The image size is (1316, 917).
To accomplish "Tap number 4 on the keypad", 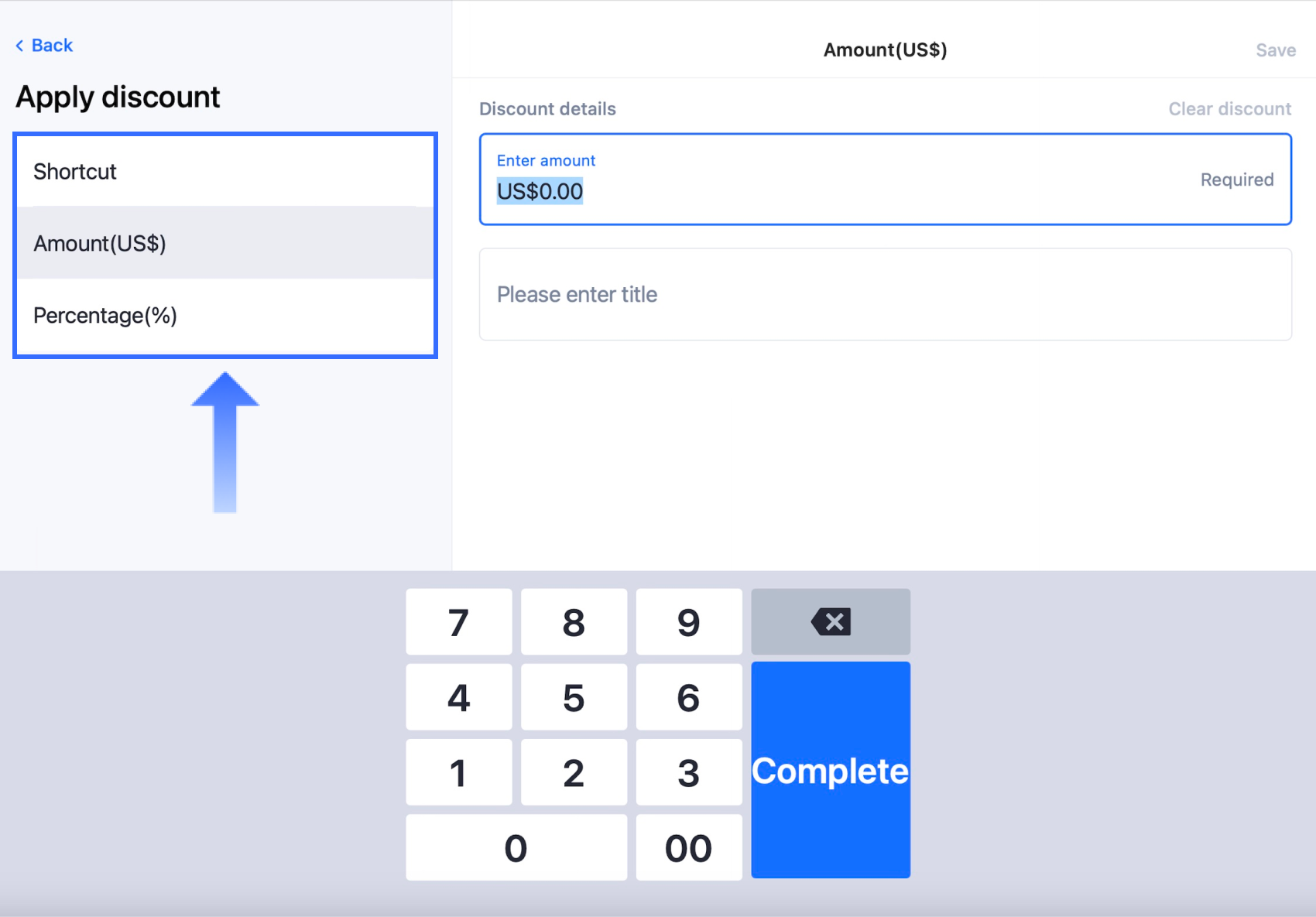I will [458, 697].
